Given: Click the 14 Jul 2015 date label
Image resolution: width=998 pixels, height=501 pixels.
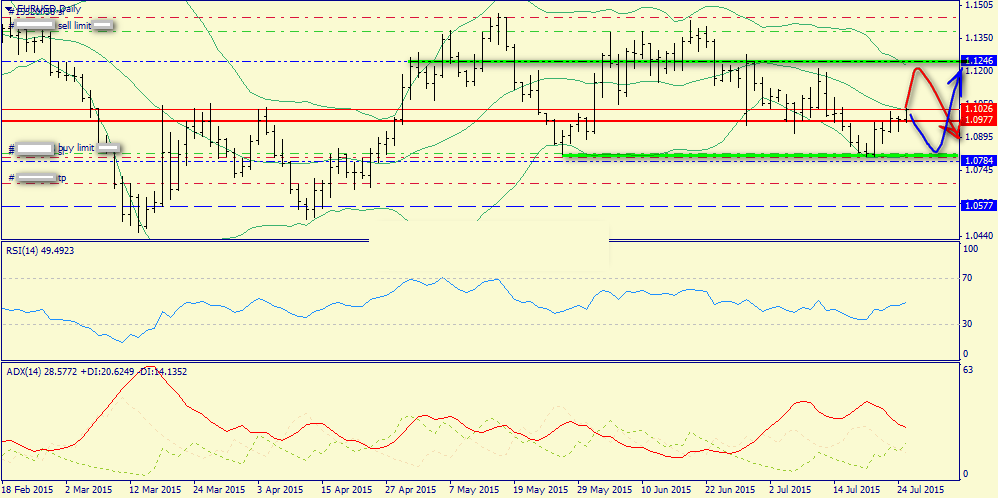Looking at the screenshot, I should (857, 490).
